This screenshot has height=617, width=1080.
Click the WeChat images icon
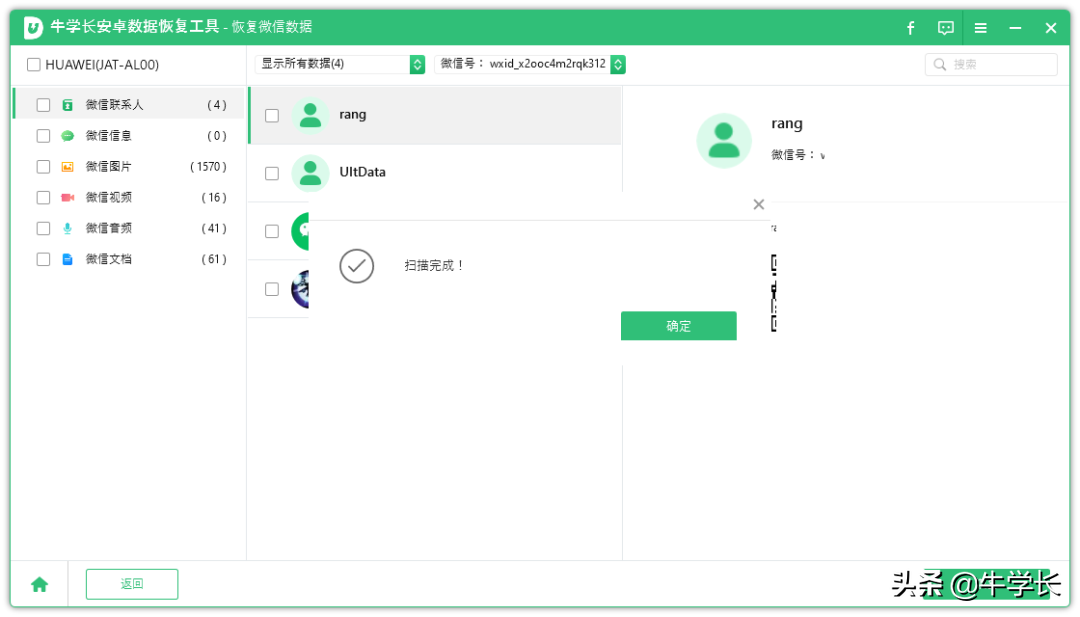68,167
